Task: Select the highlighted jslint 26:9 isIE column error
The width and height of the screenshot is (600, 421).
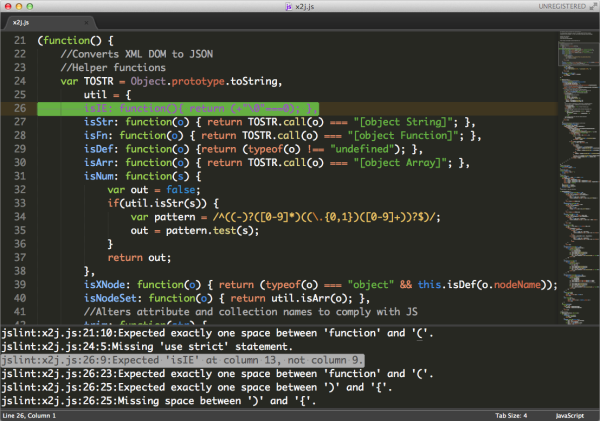Action: 182,360
